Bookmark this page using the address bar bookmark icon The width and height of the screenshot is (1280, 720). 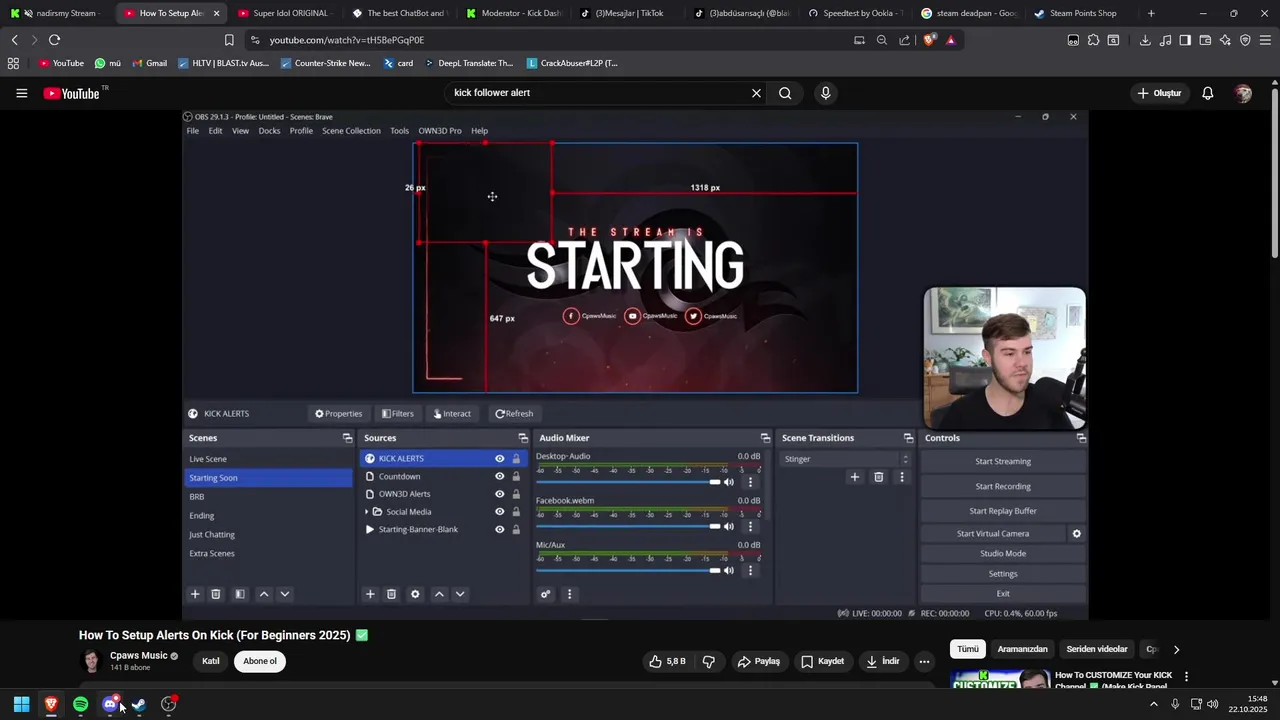point(229,40)
